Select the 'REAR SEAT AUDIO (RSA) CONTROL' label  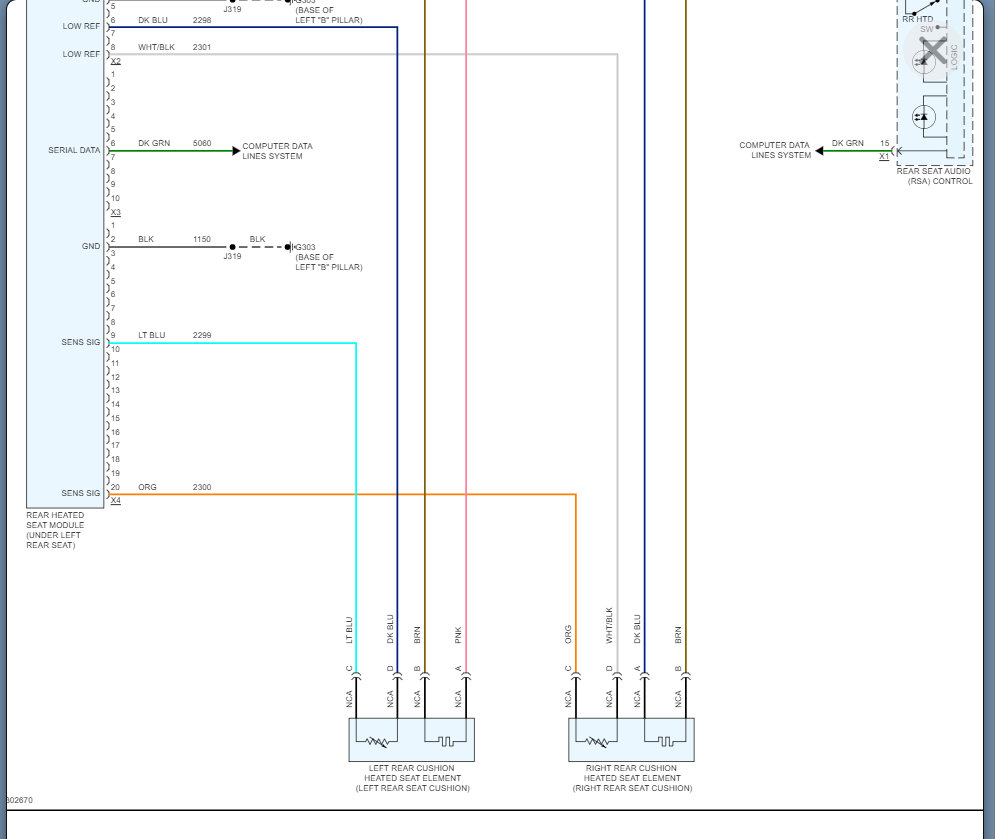point(934,176)
